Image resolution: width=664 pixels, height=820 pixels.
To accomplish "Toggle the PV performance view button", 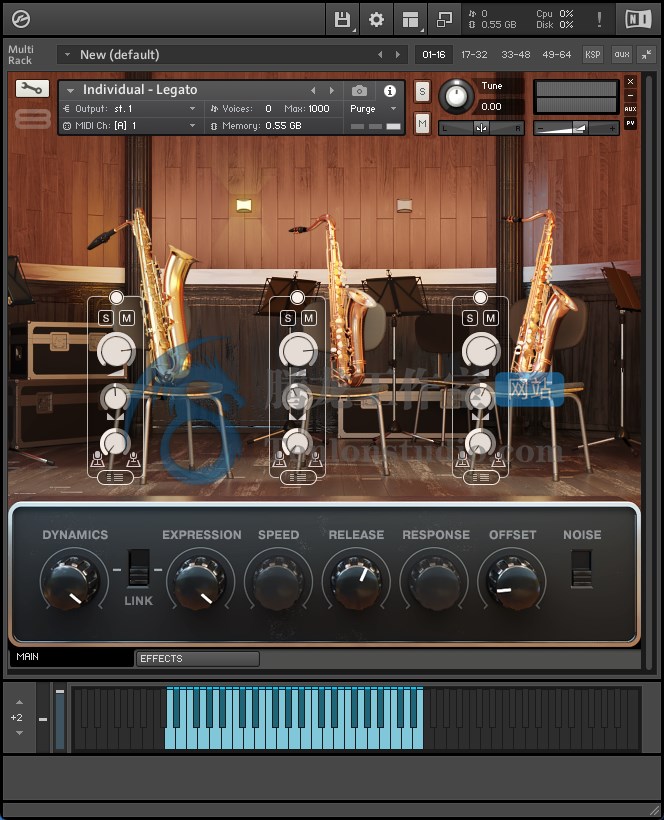I will [631, 123].
